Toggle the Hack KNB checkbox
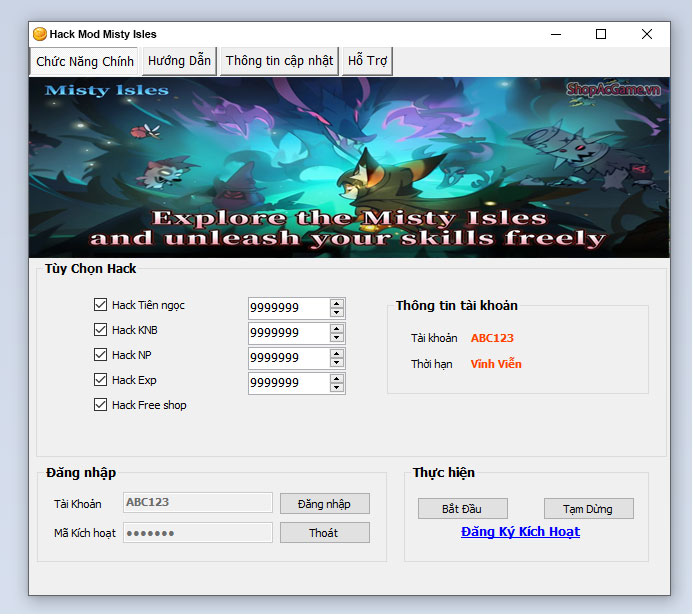This screenshot has height=616, width=693. (x=100, y=330)
